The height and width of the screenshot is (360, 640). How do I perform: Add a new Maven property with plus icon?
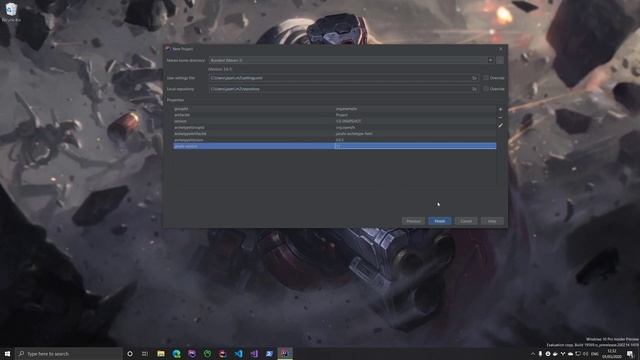[500, 109]
